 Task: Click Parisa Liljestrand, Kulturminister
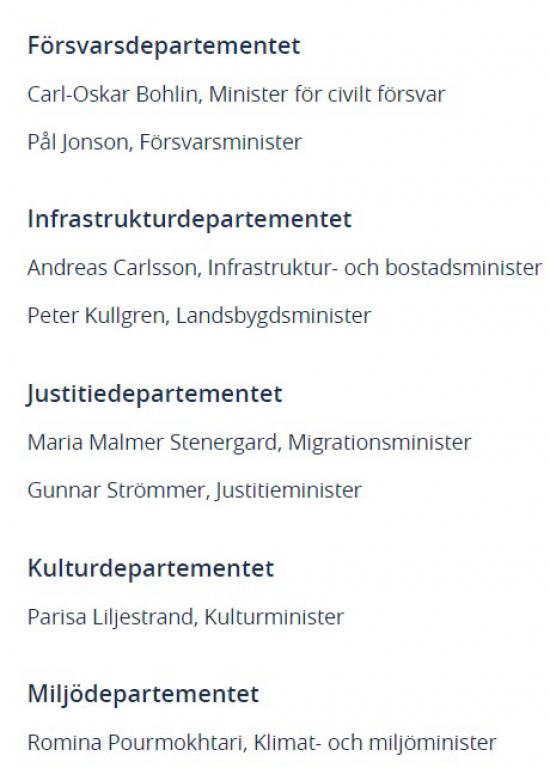186,617
